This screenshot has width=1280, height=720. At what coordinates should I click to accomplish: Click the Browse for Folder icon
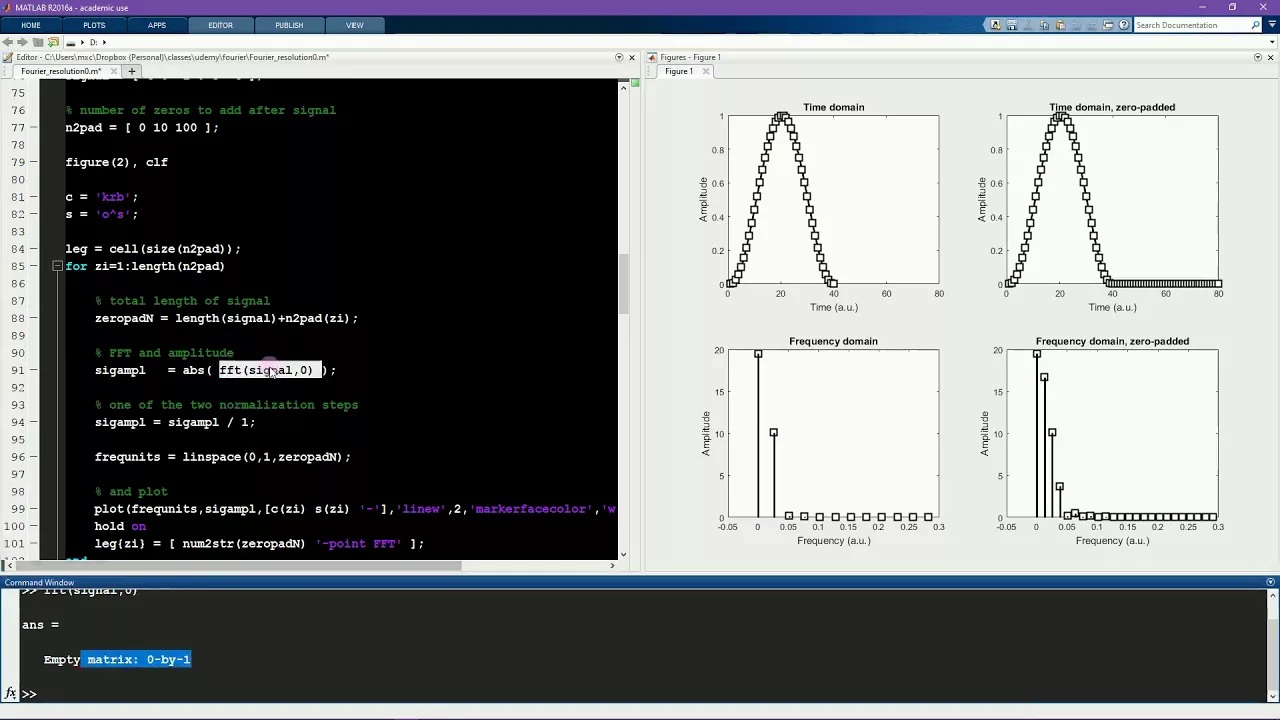[53, 42]
